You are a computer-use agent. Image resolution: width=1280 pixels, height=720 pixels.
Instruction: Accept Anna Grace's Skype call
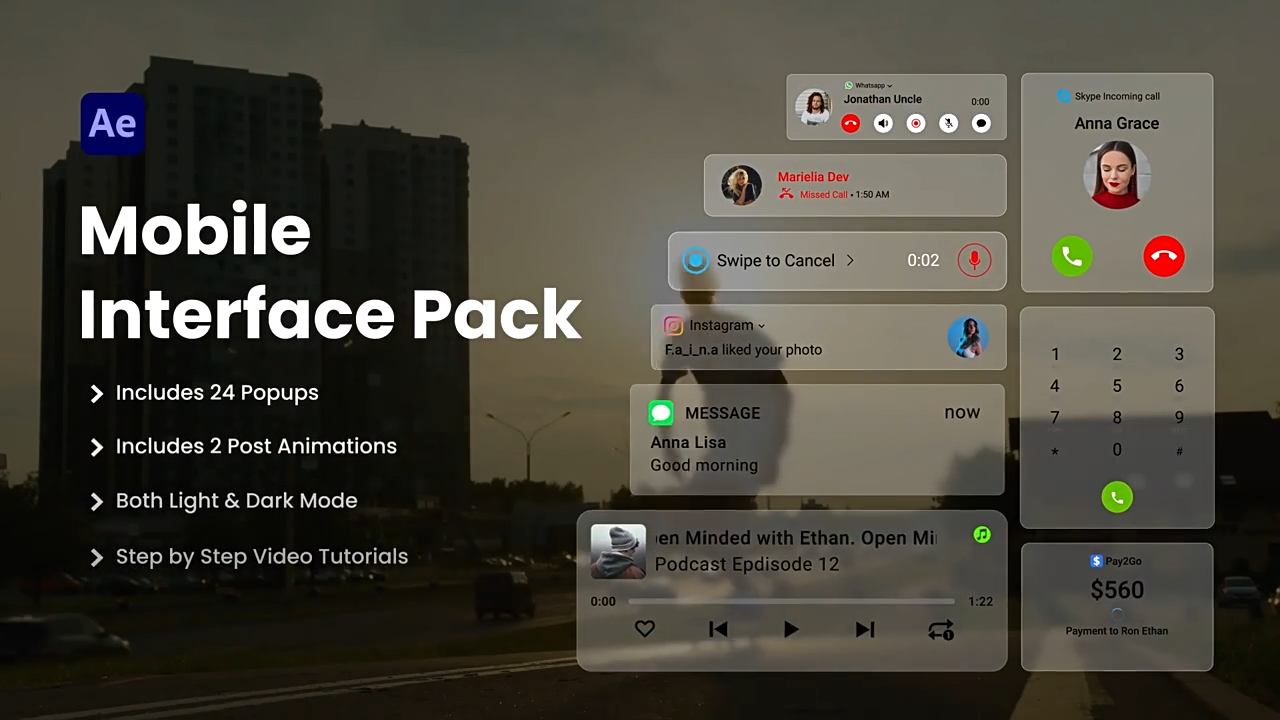(1071, 257)
